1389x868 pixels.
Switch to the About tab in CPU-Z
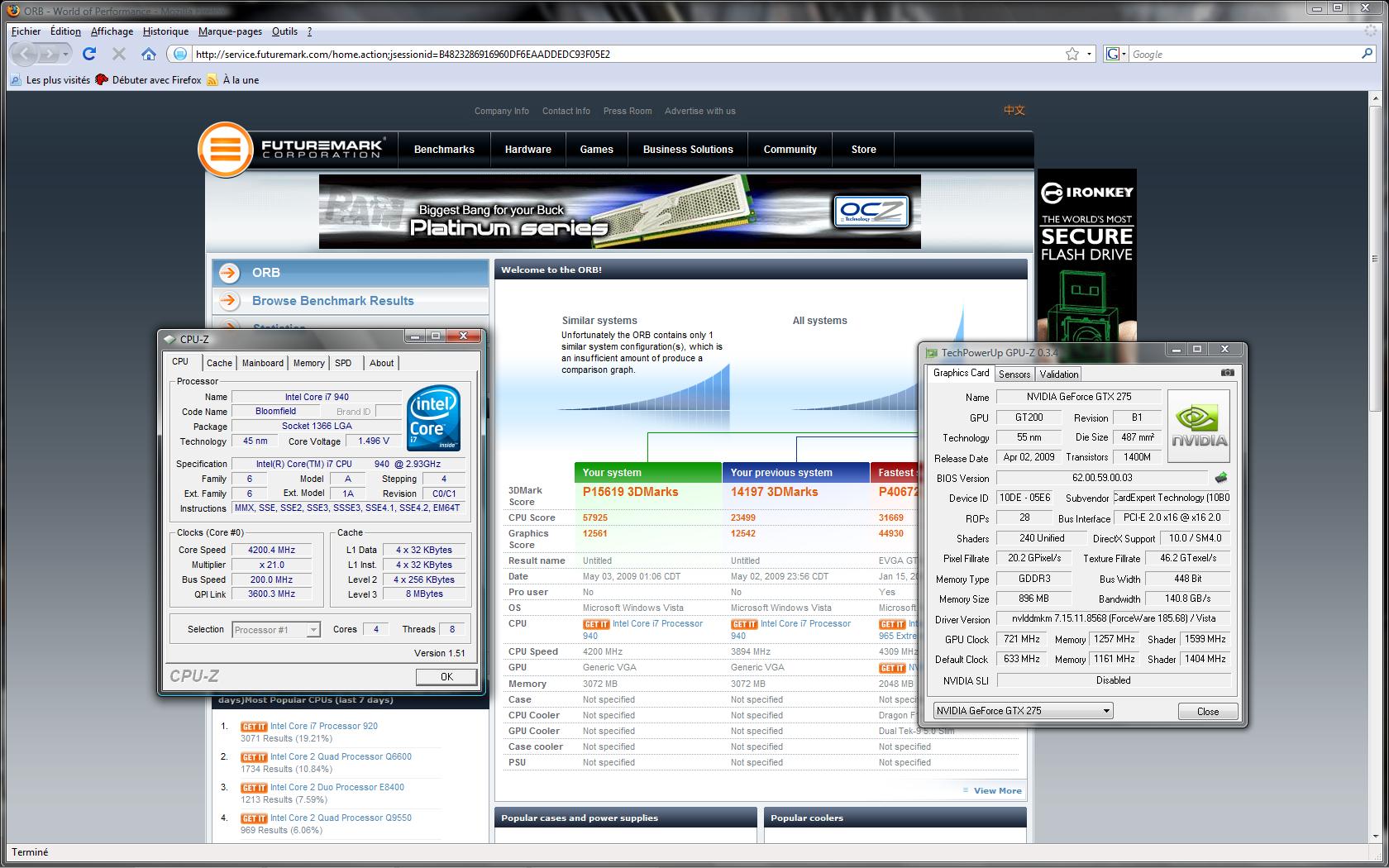point(381,363)
